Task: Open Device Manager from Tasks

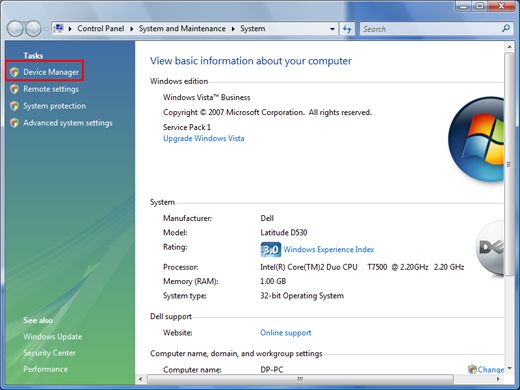Action: [51, 72]
